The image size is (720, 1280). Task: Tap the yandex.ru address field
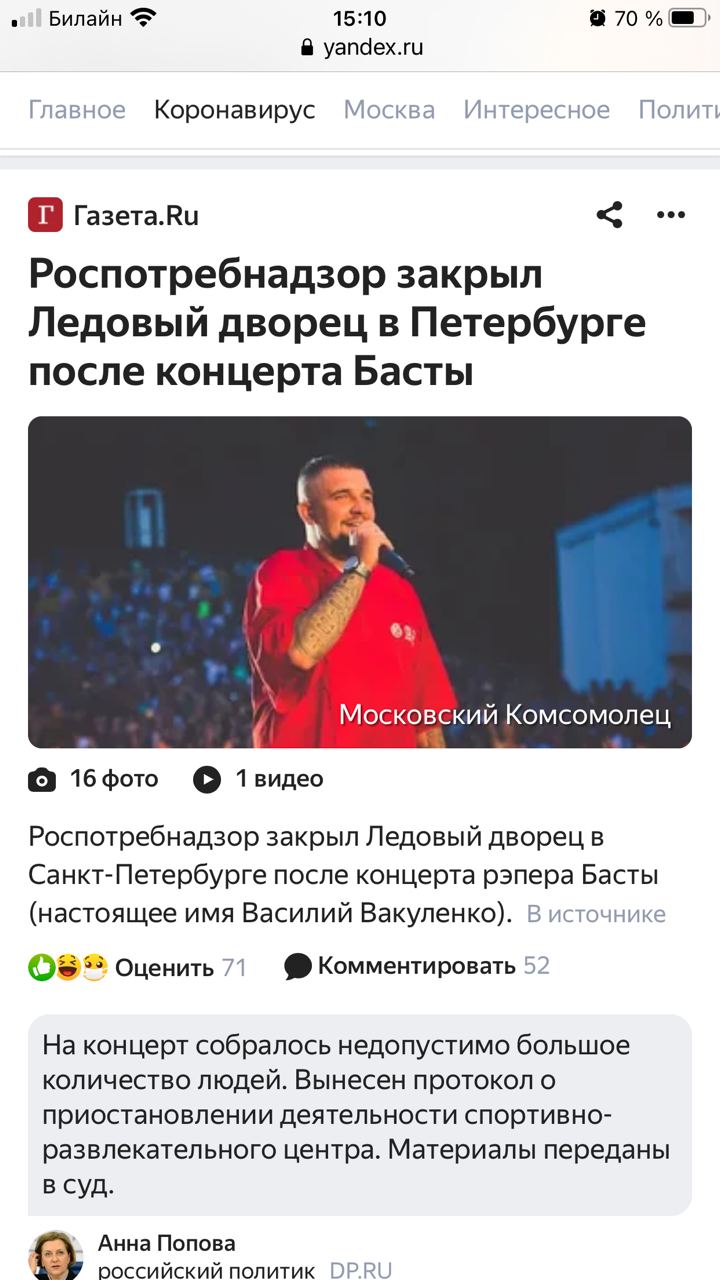coord(361,48)
